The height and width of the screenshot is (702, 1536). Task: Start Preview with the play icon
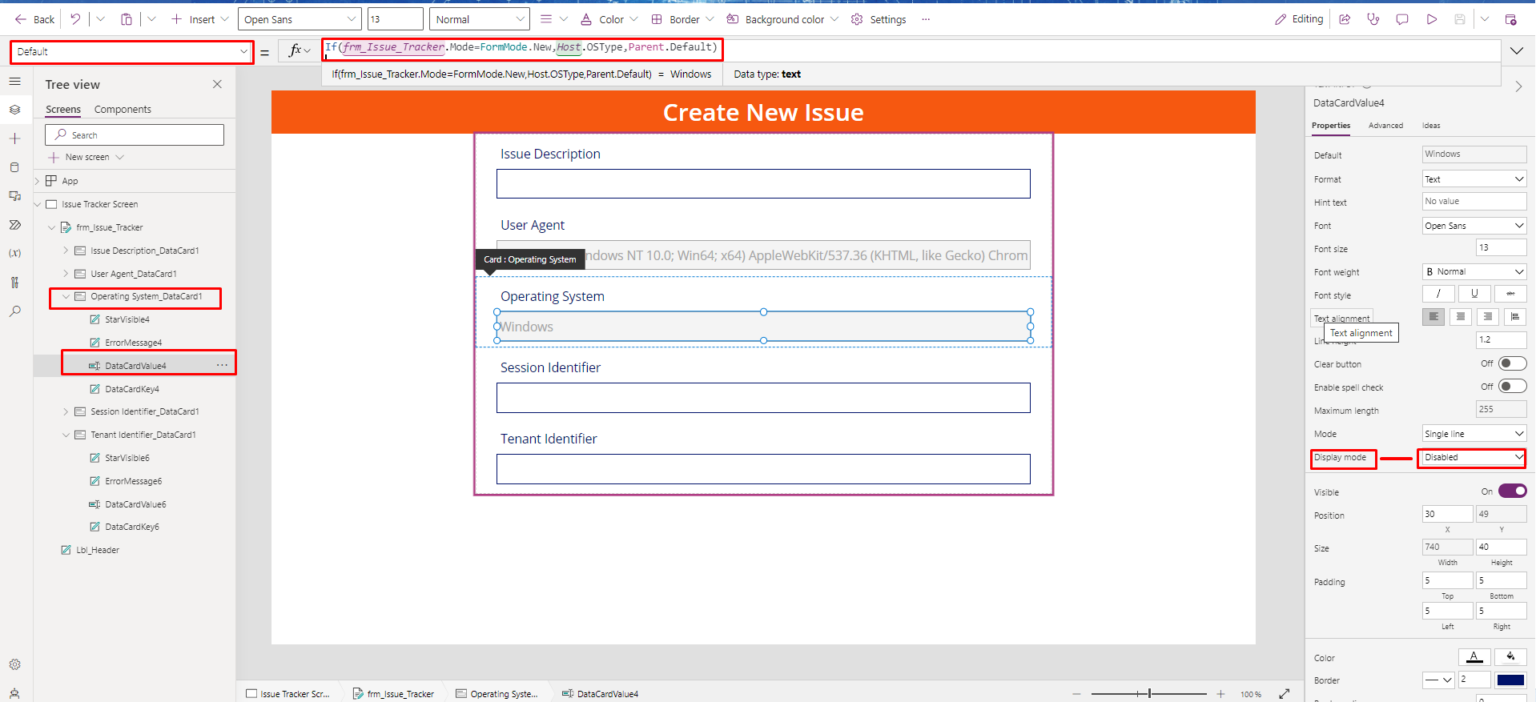coord(1432,18)
